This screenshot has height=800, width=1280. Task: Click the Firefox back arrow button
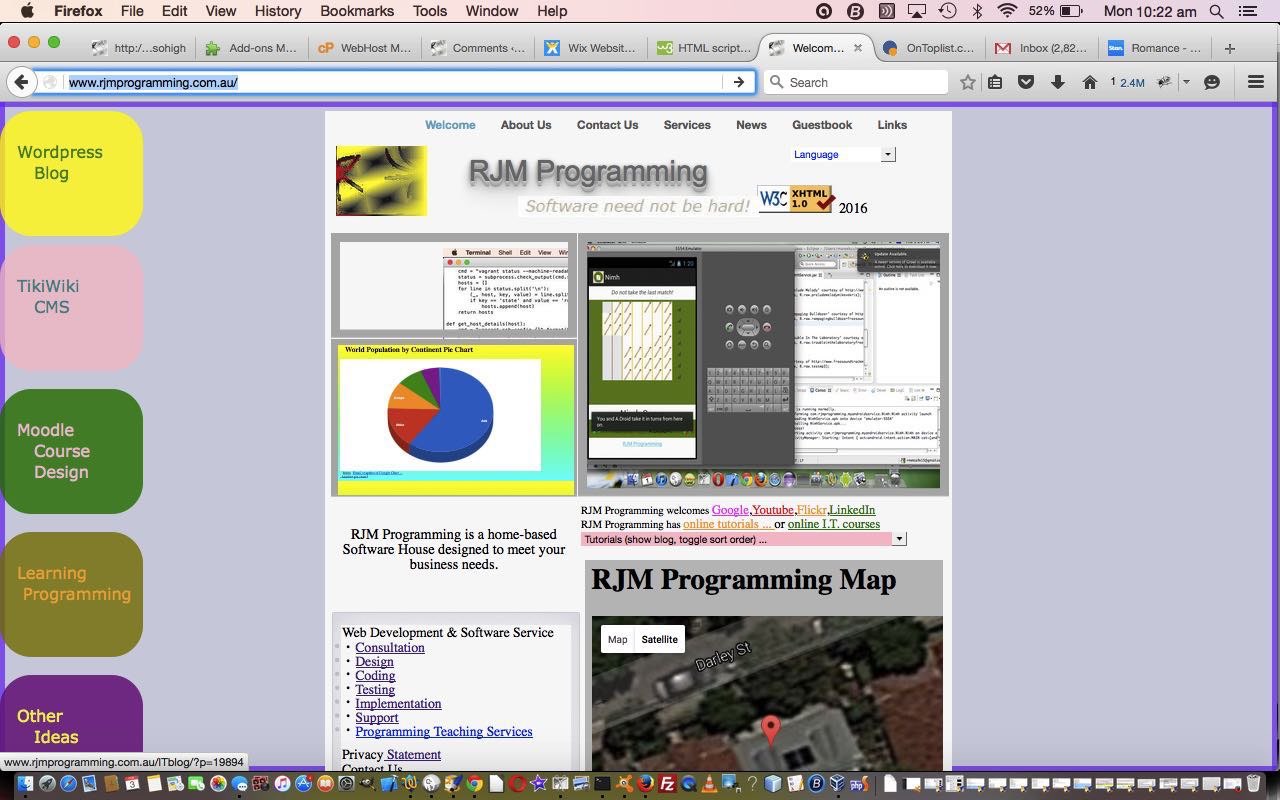pos(21,82)
